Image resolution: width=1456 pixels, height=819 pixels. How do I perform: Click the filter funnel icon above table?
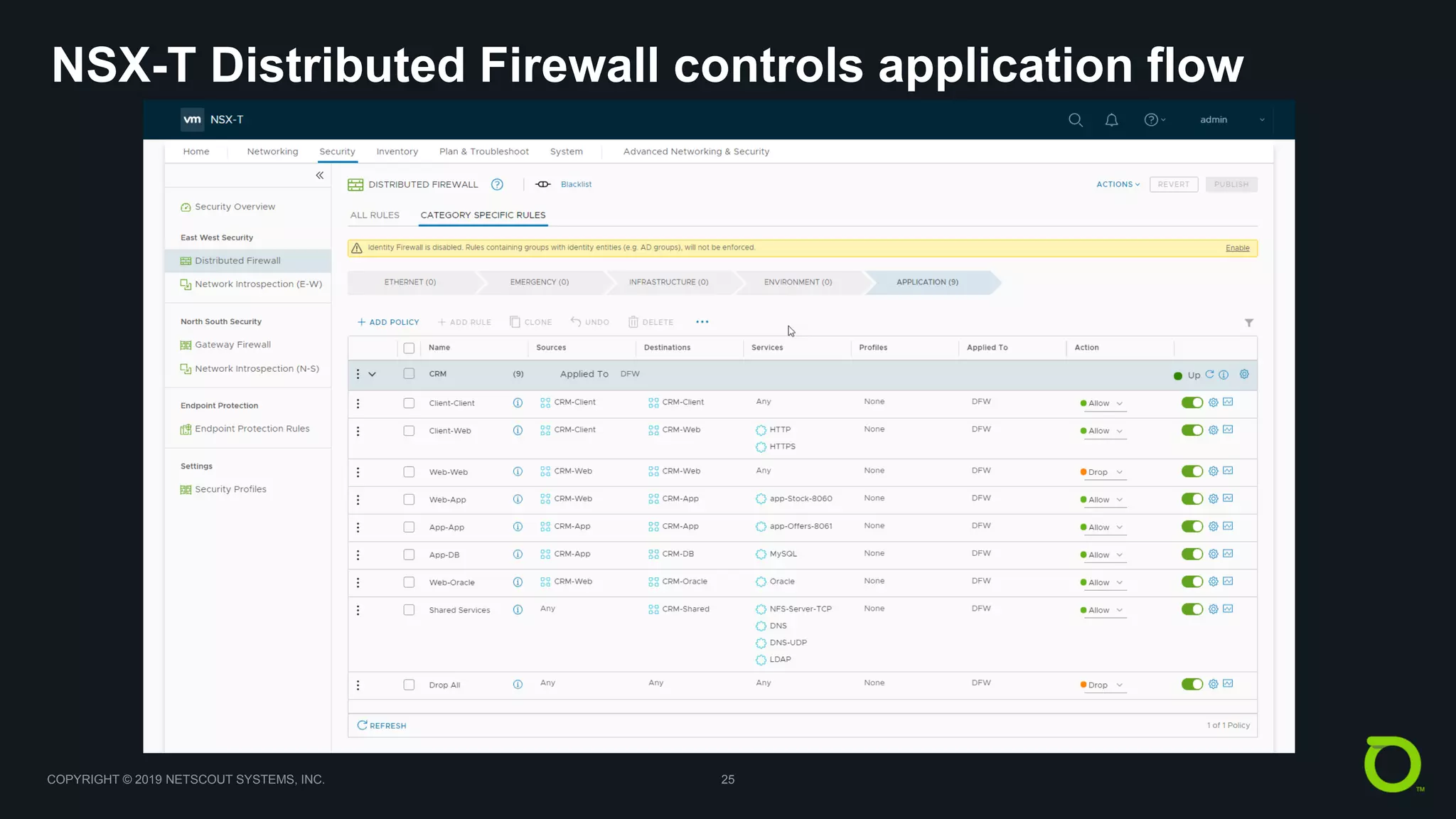[x=1249, y=323]
